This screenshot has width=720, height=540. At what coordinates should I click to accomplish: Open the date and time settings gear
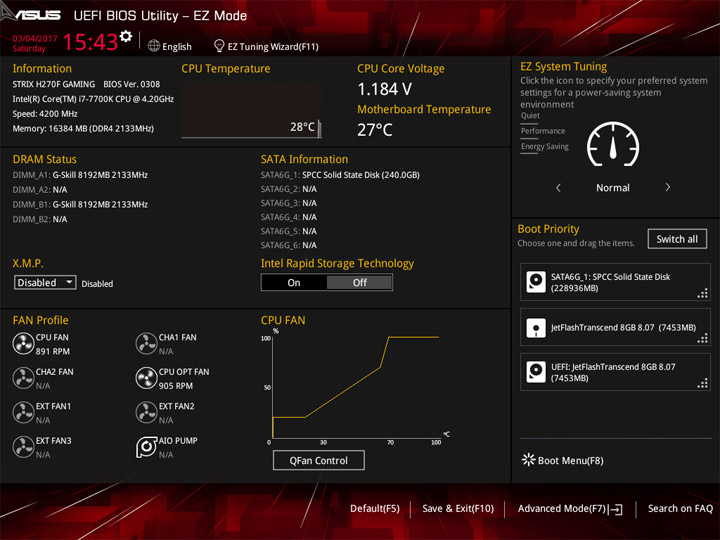click(126, 36)
